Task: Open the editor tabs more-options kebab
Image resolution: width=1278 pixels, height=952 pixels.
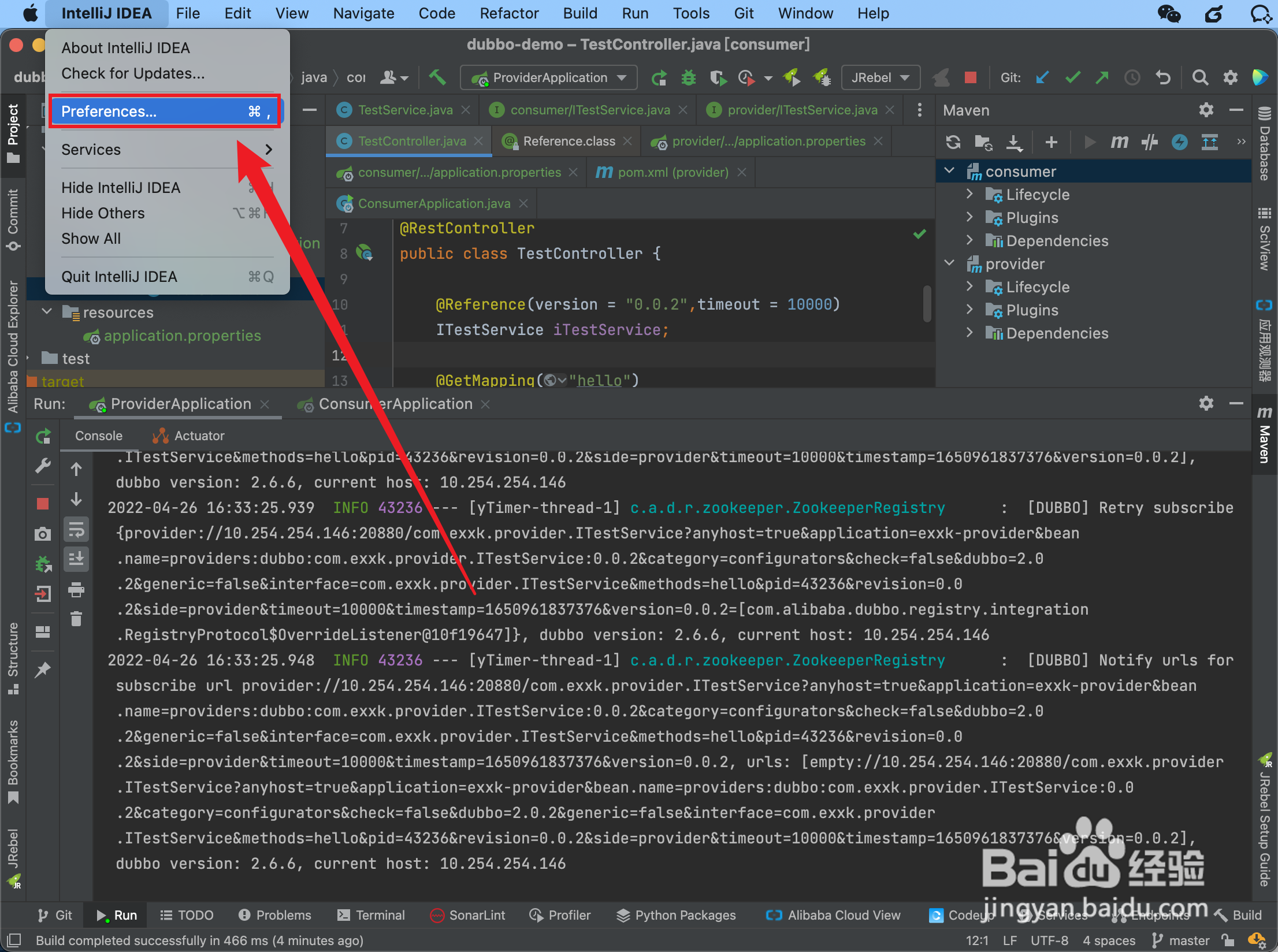Action: click(920, 110)
